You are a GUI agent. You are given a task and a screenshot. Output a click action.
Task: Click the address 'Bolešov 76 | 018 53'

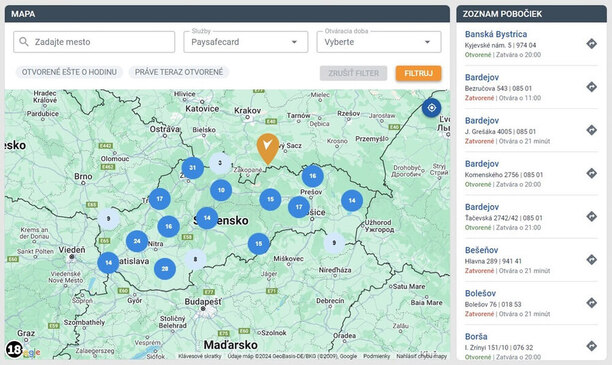[x=494, y=304]
